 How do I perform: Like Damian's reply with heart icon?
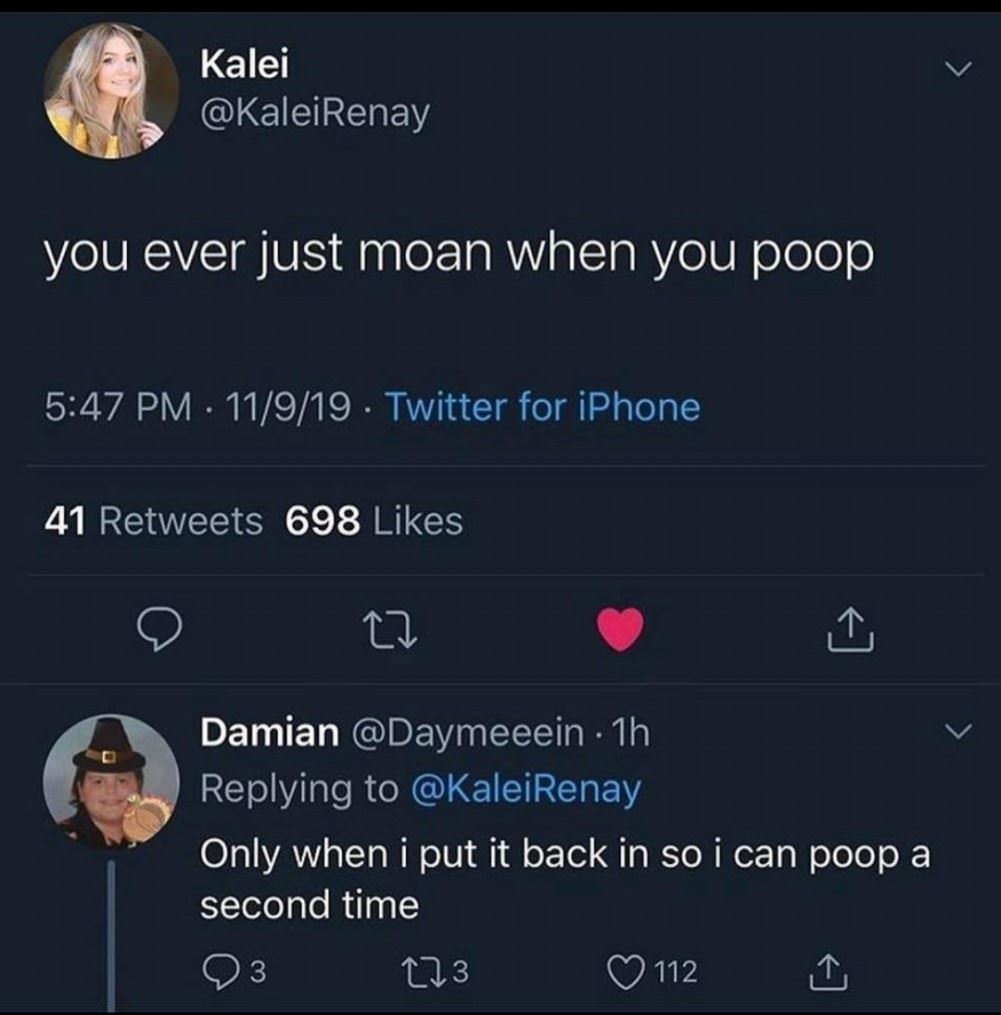[630, 970]
